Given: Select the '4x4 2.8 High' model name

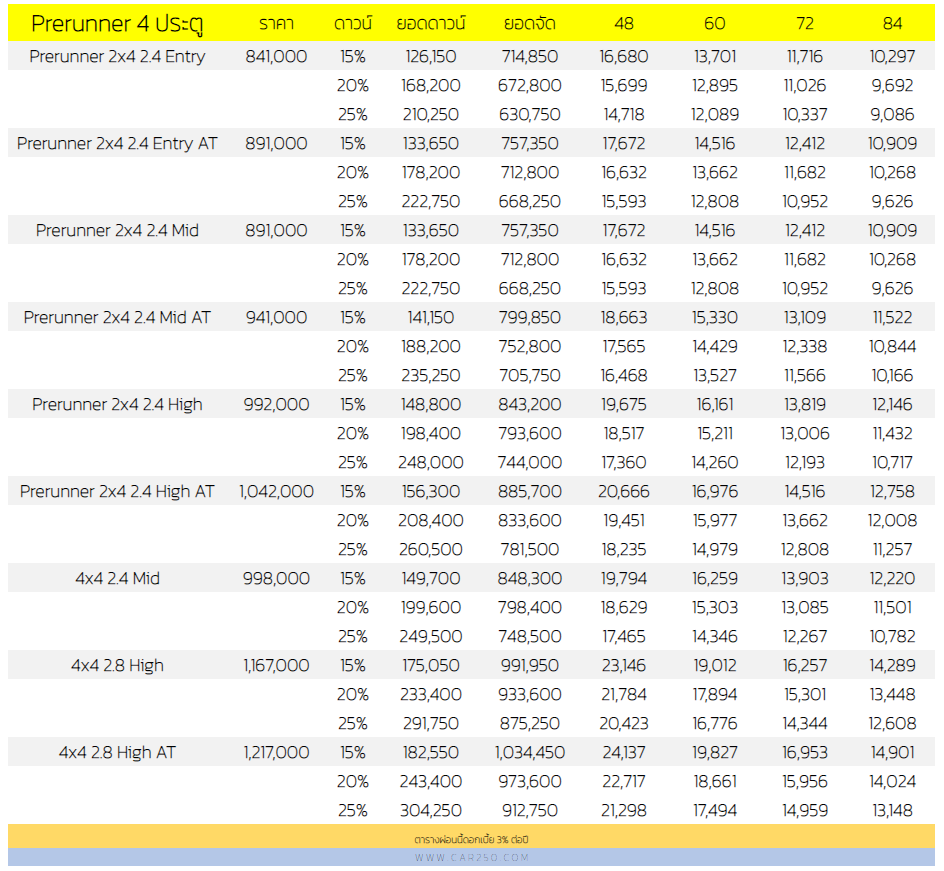Looking at the screenshot, I should click(x=117, y=665).
